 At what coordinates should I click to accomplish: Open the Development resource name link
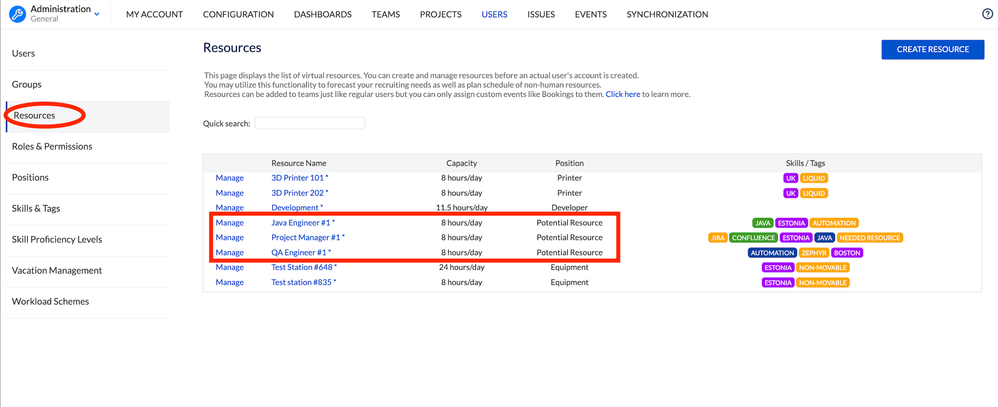(x=297, y=208)
